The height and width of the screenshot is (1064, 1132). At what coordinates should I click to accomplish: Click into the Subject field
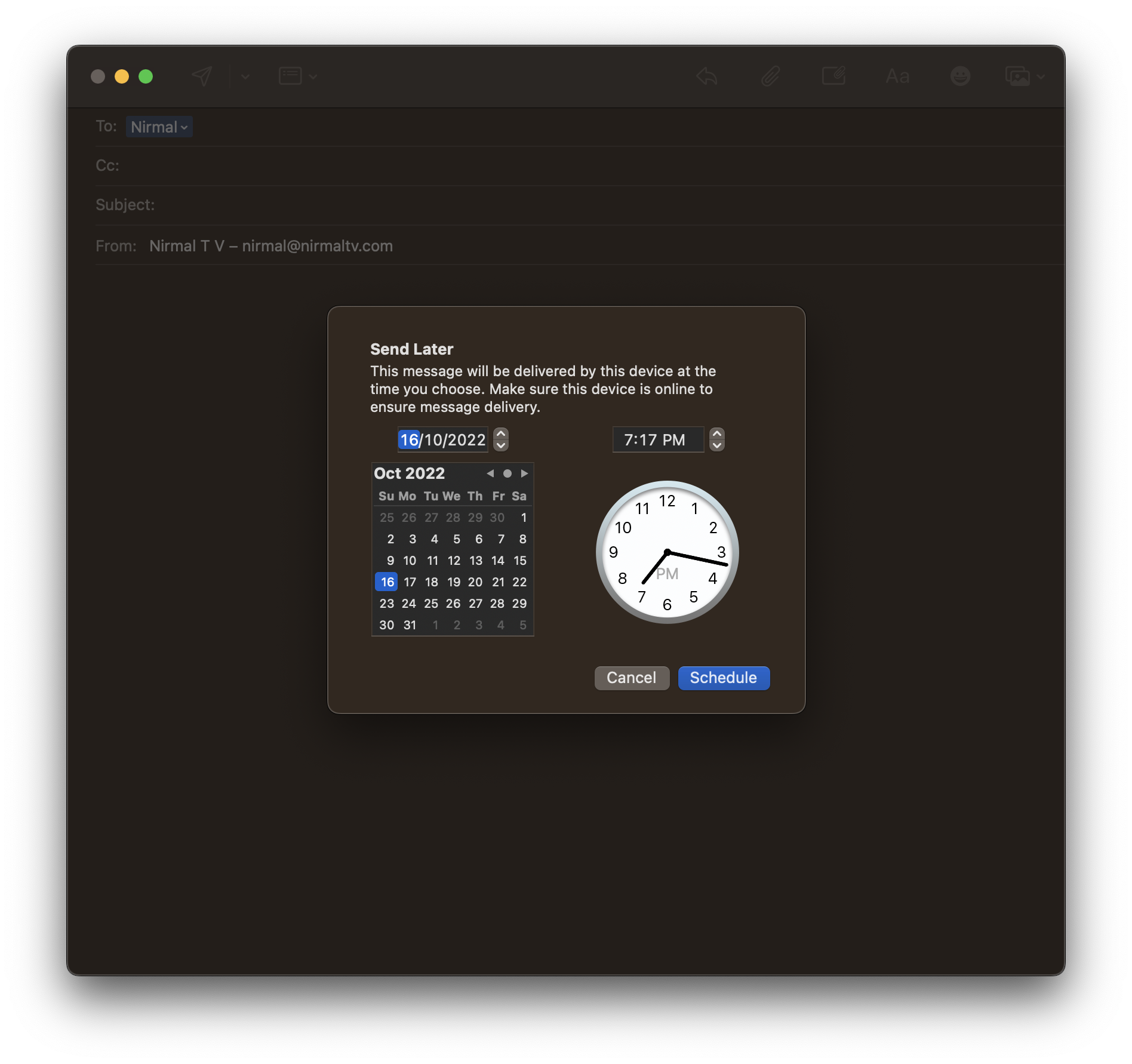click(580, 205)
